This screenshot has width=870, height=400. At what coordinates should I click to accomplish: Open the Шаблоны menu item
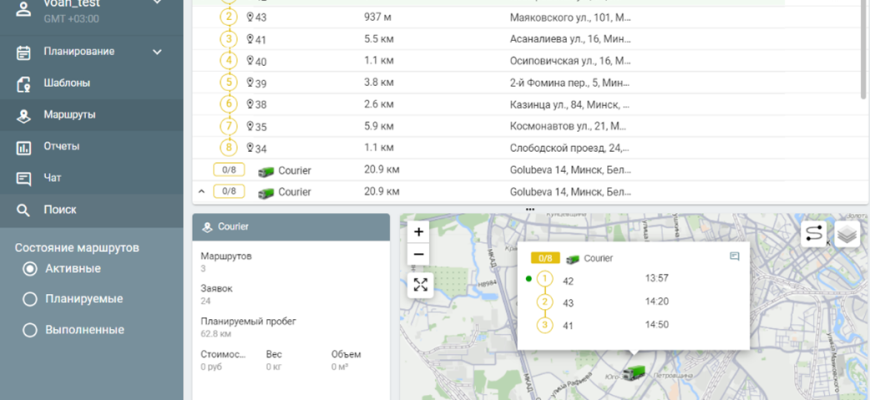click(x=67, y=83)
